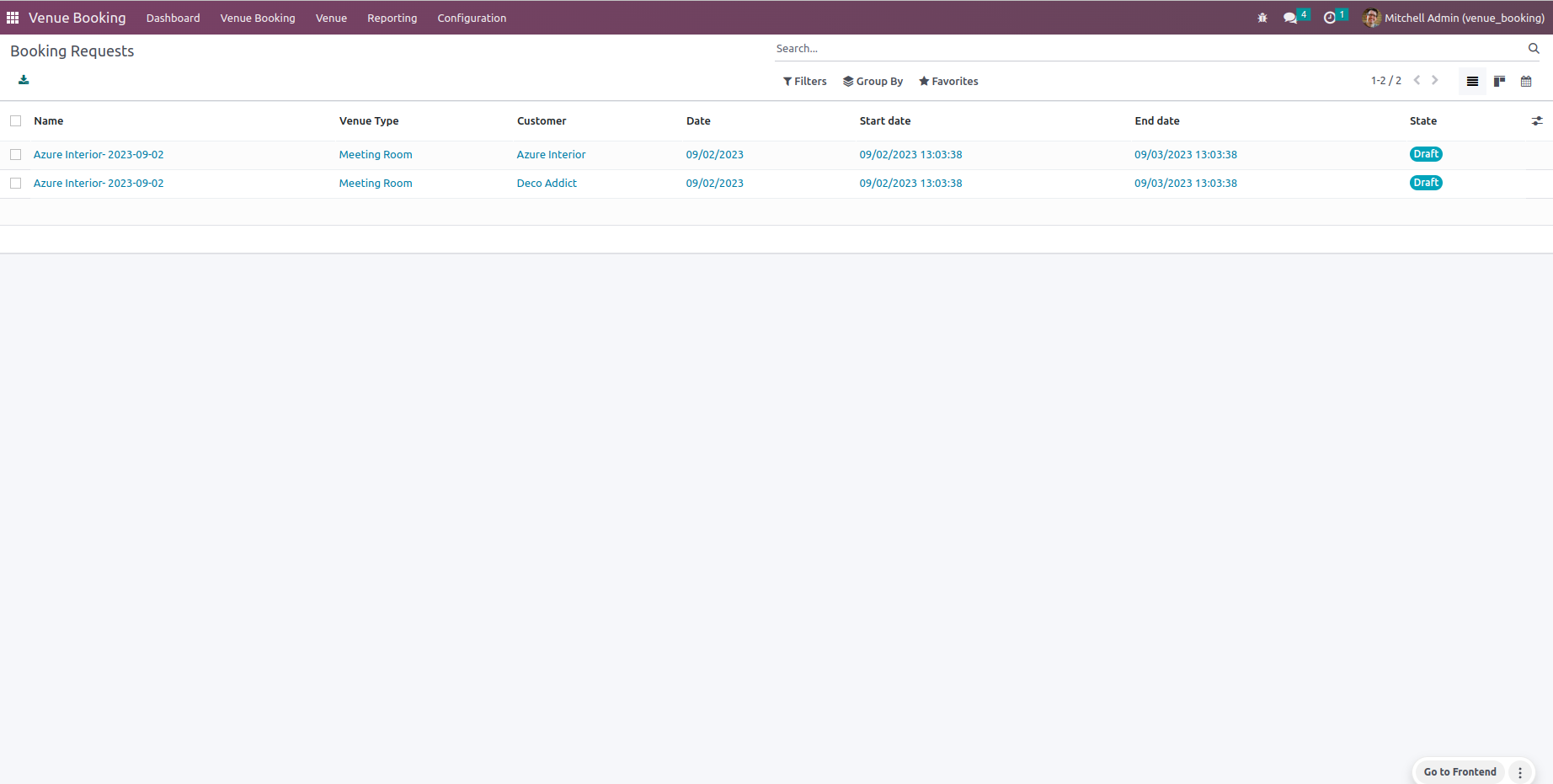Click Mitchell Admin user avatar
The height and width of the screenshot is (784, 1553).
point(1372,18)
